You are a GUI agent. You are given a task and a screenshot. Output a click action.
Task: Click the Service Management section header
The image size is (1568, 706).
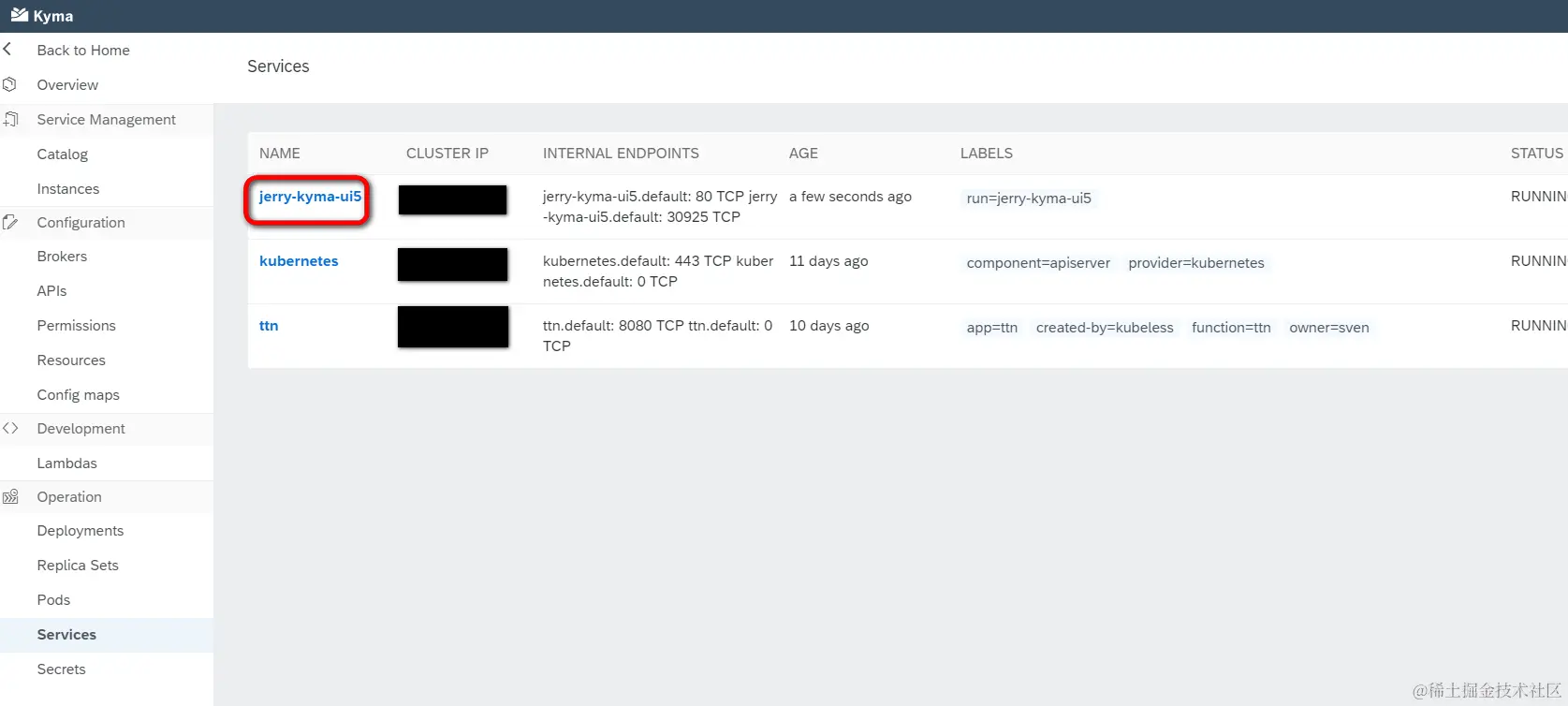point(107,120)
